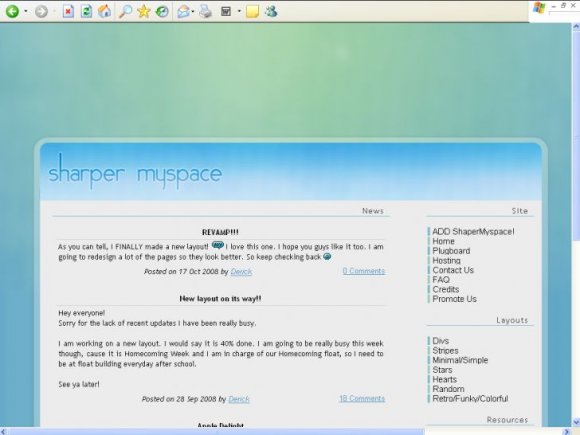The height and width of the screenshot is (435, 580).
Task: Click the Layouts section heading
Action: click(512, 320)
